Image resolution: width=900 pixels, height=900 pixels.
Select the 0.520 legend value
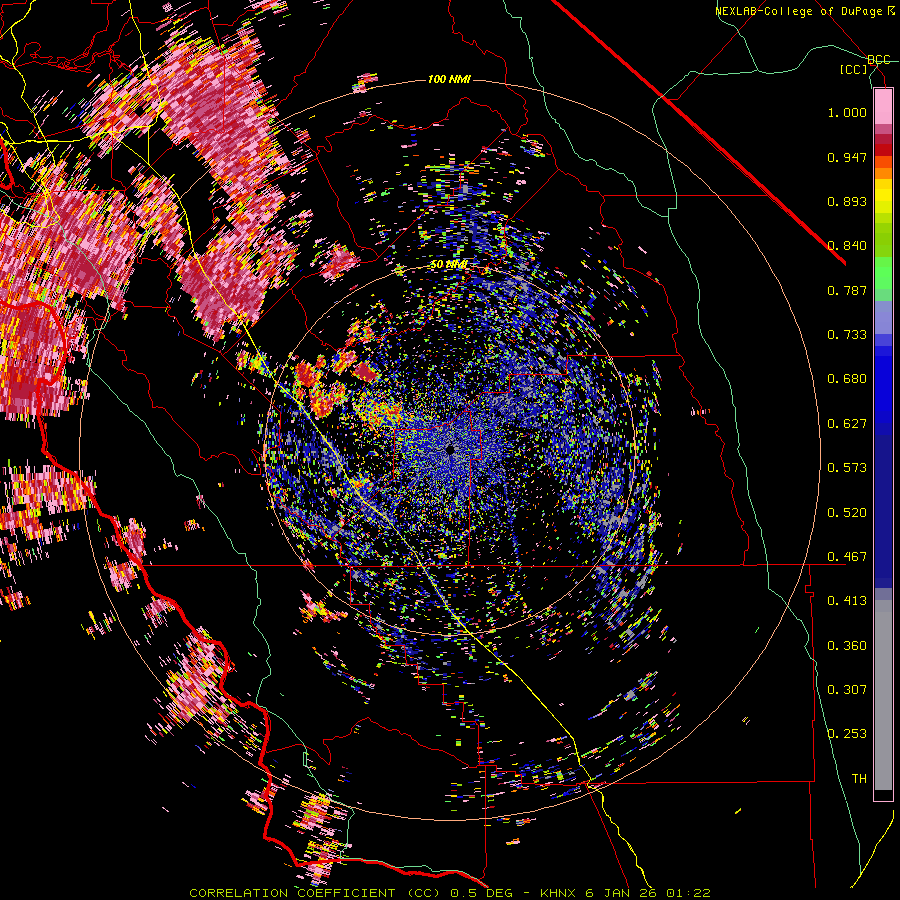847,513
